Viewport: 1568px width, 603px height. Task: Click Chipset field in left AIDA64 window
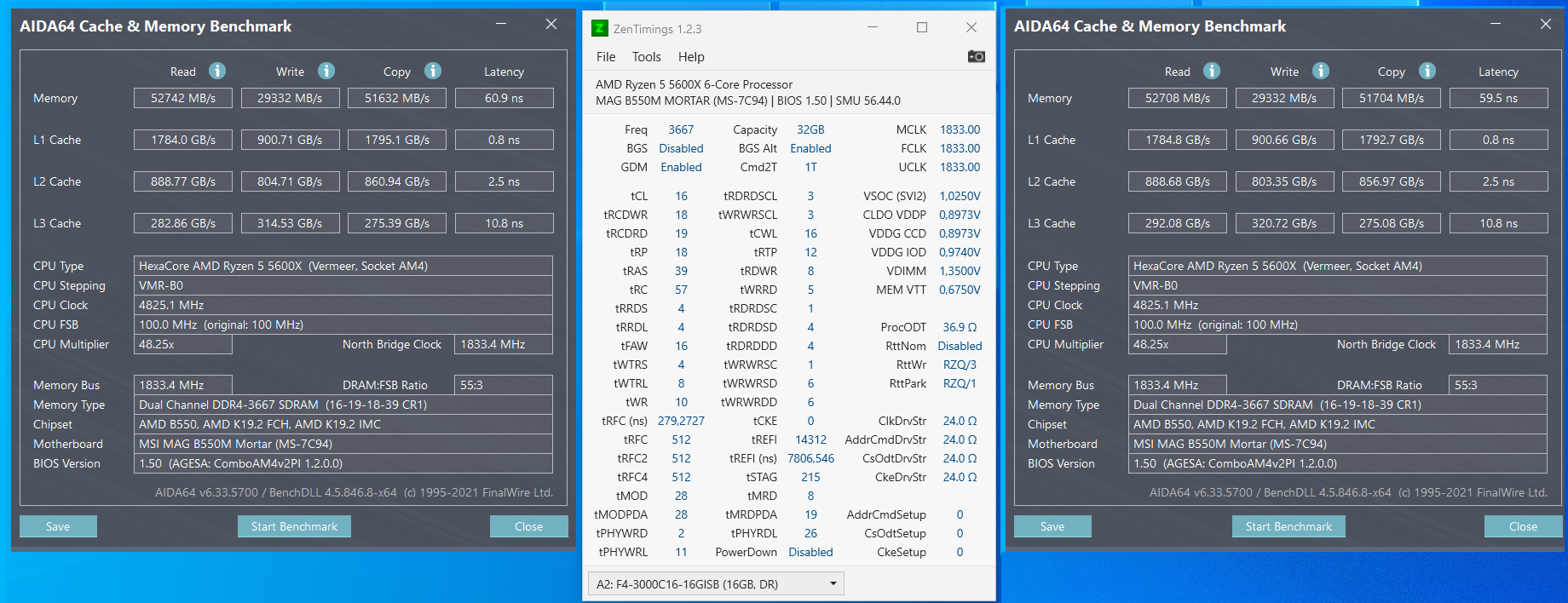tap(343, 424)
